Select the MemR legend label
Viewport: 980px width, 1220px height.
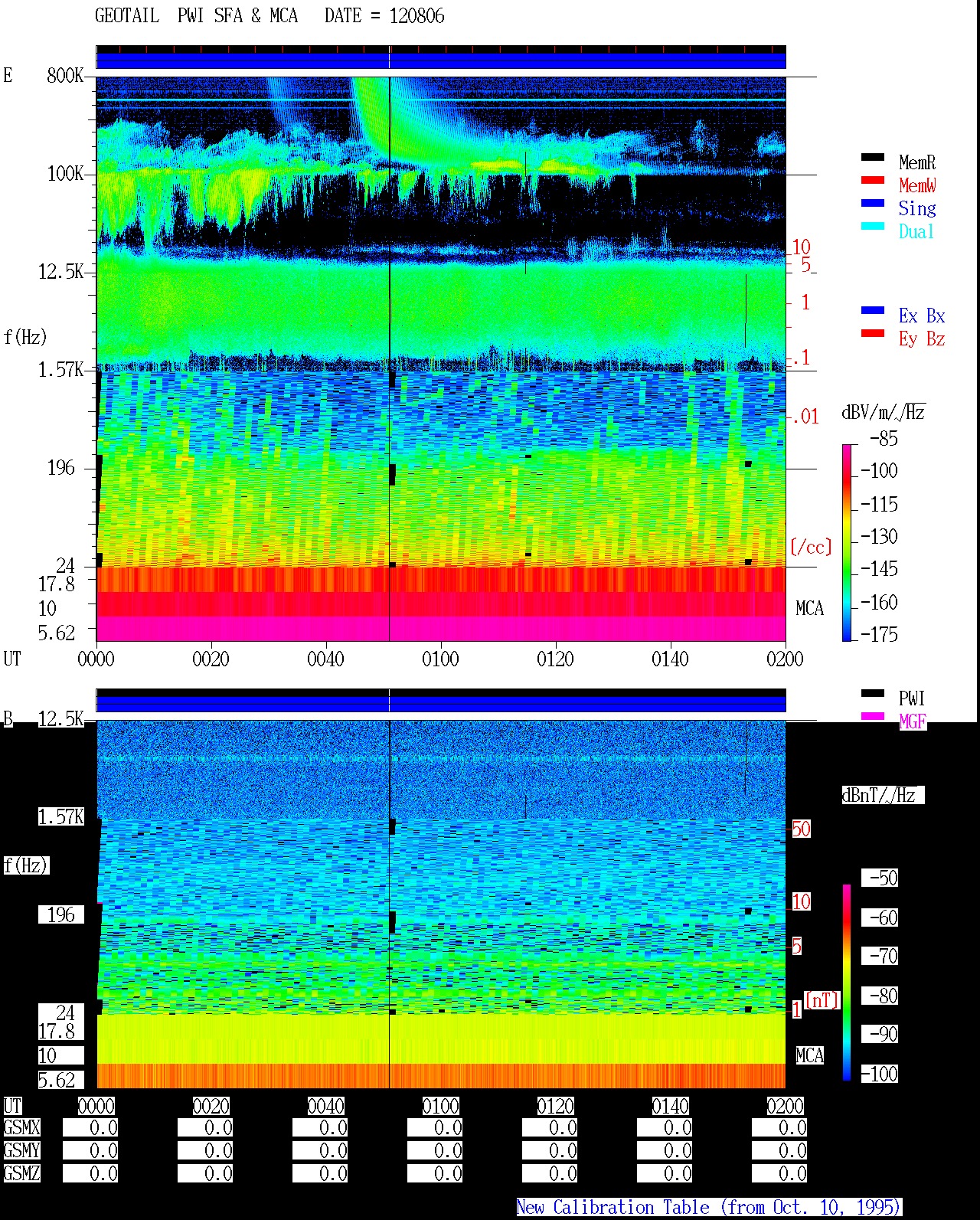(x=917, y=162)
